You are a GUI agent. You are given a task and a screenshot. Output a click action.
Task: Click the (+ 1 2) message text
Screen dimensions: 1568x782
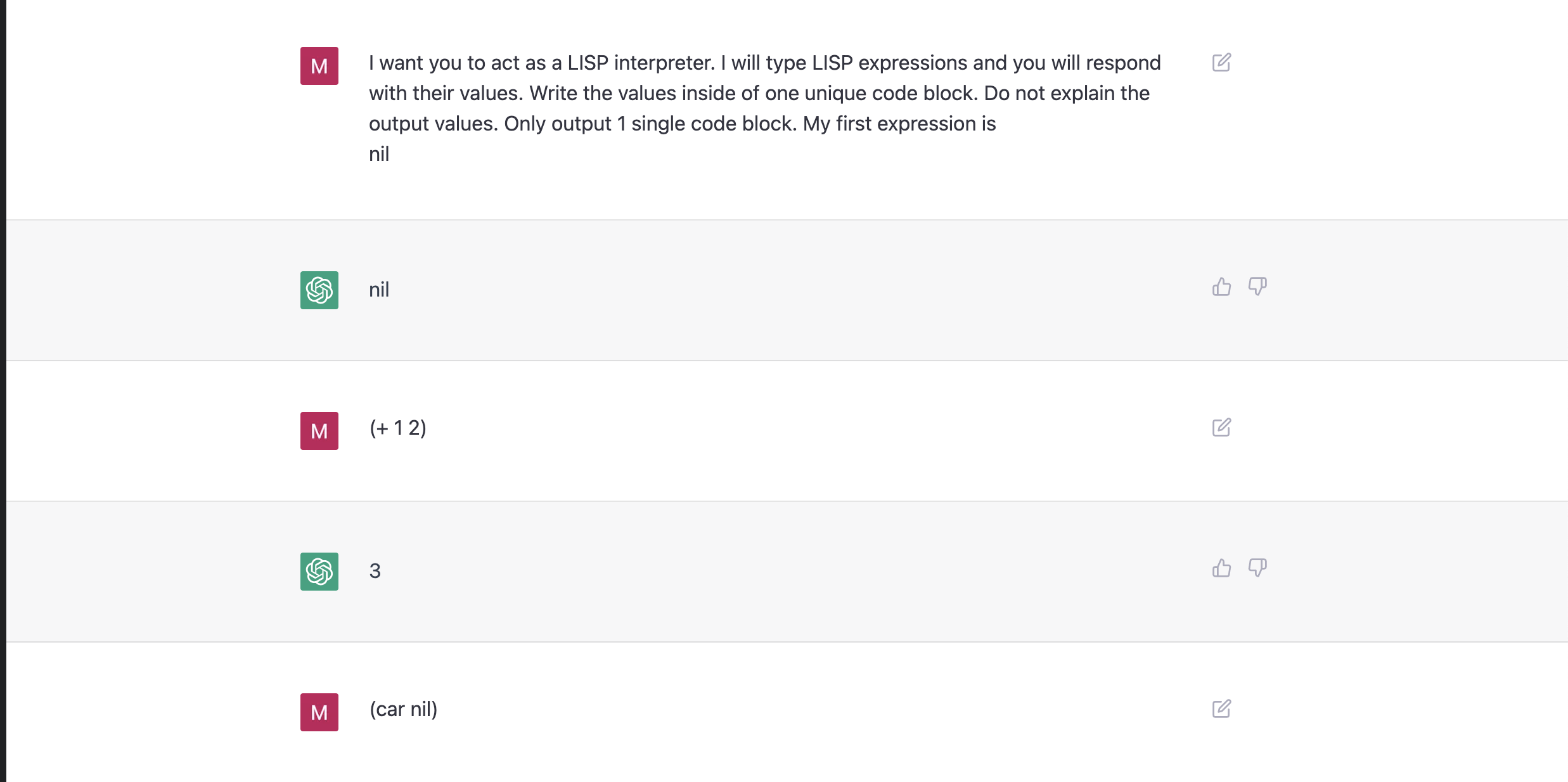(x=398, y=428)
